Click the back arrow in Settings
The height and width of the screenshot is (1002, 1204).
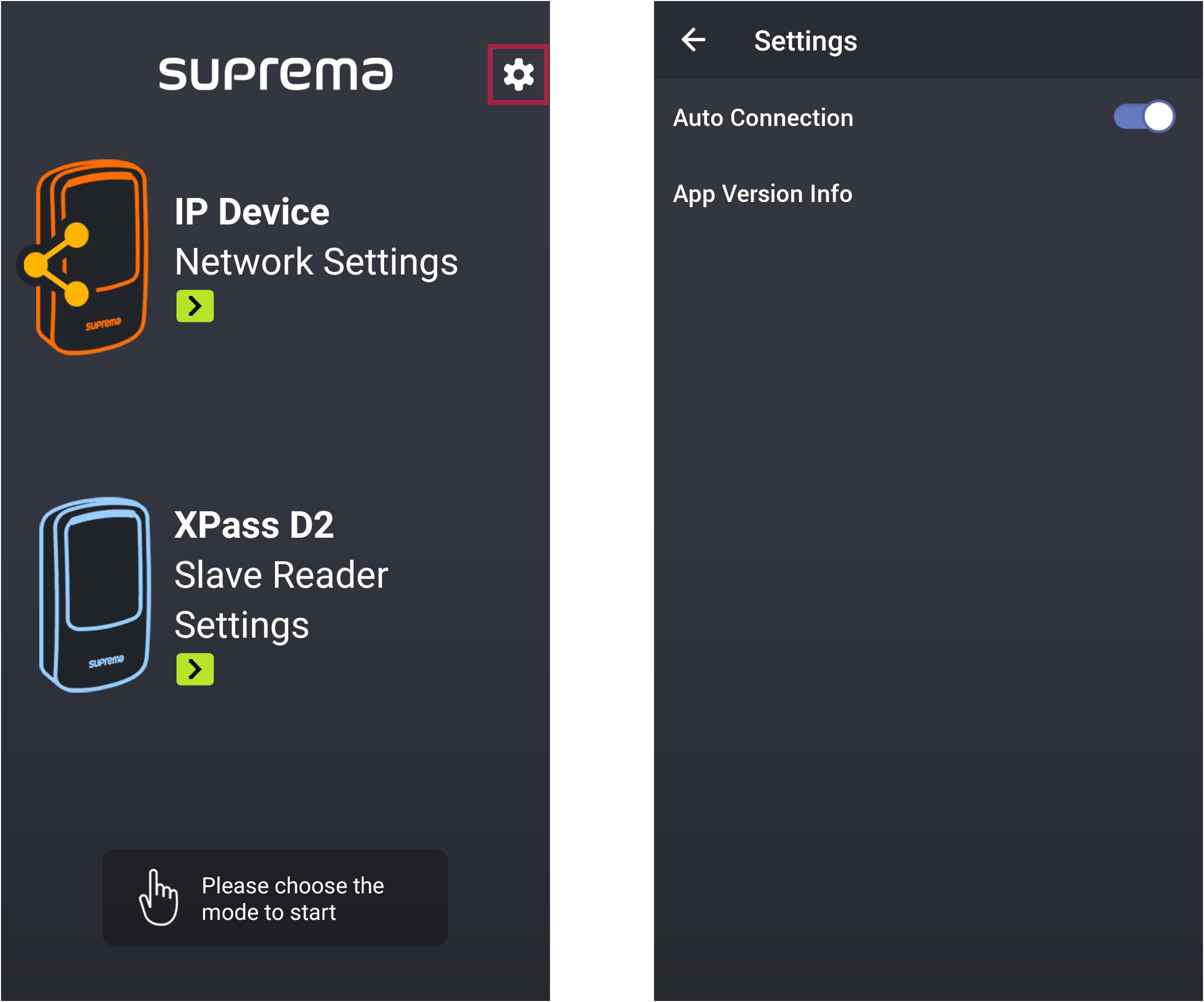tap(694, 40)
